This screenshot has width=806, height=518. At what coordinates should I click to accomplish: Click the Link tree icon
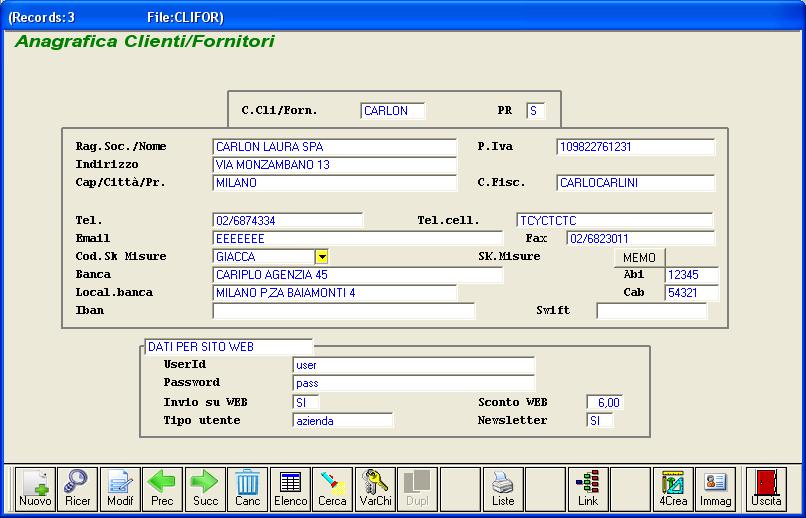coord(588,488)
